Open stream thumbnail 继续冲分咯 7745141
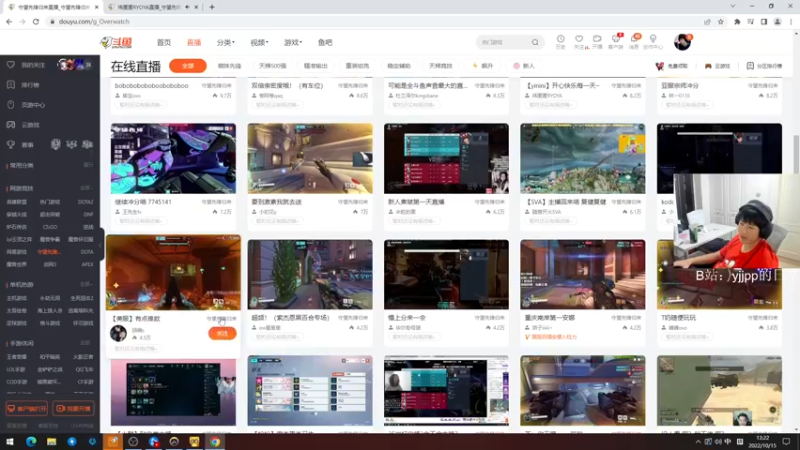The height and width of the screenshot is (450, 800). click(x=173, y=158)
